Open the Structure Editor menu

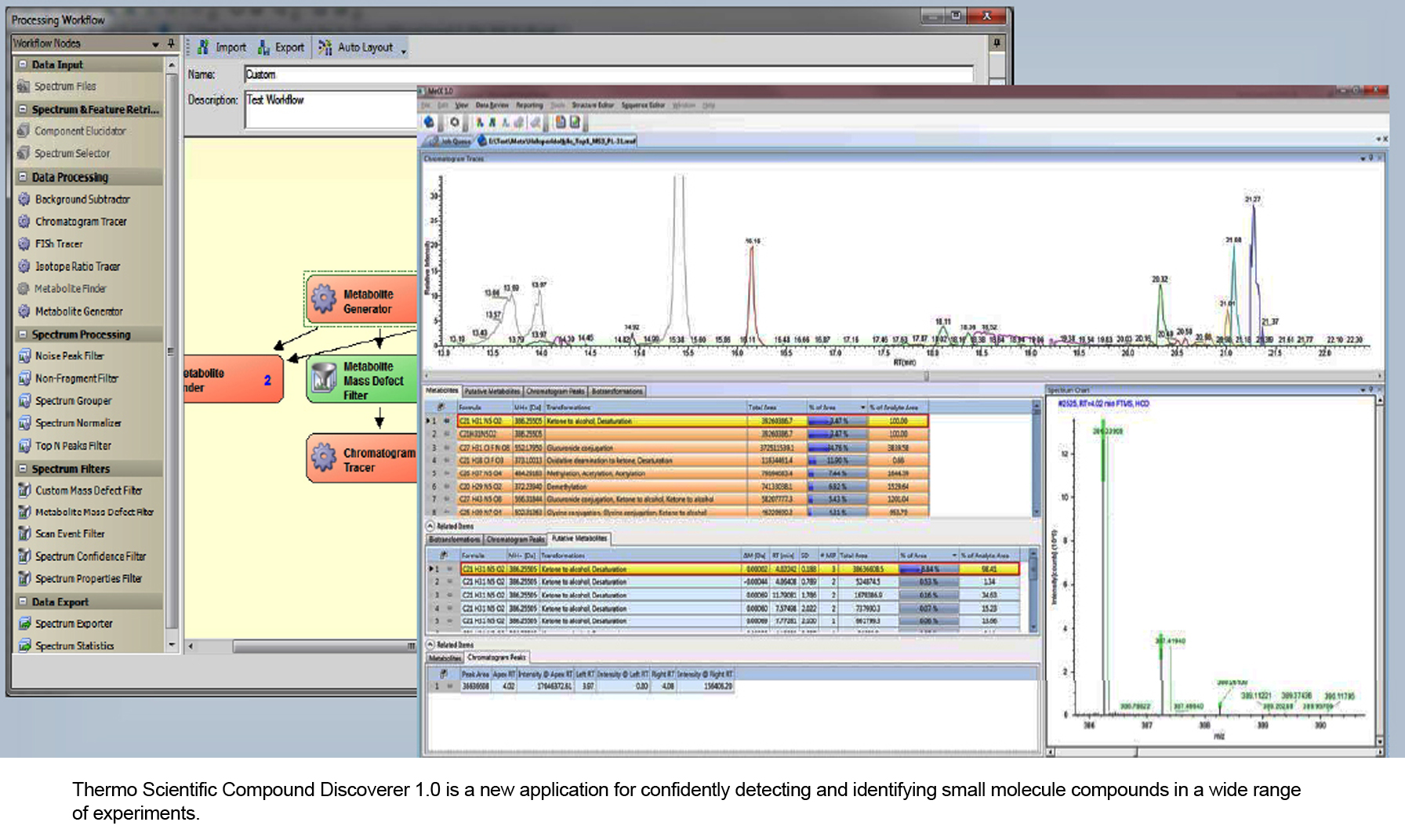pos(593,105)
